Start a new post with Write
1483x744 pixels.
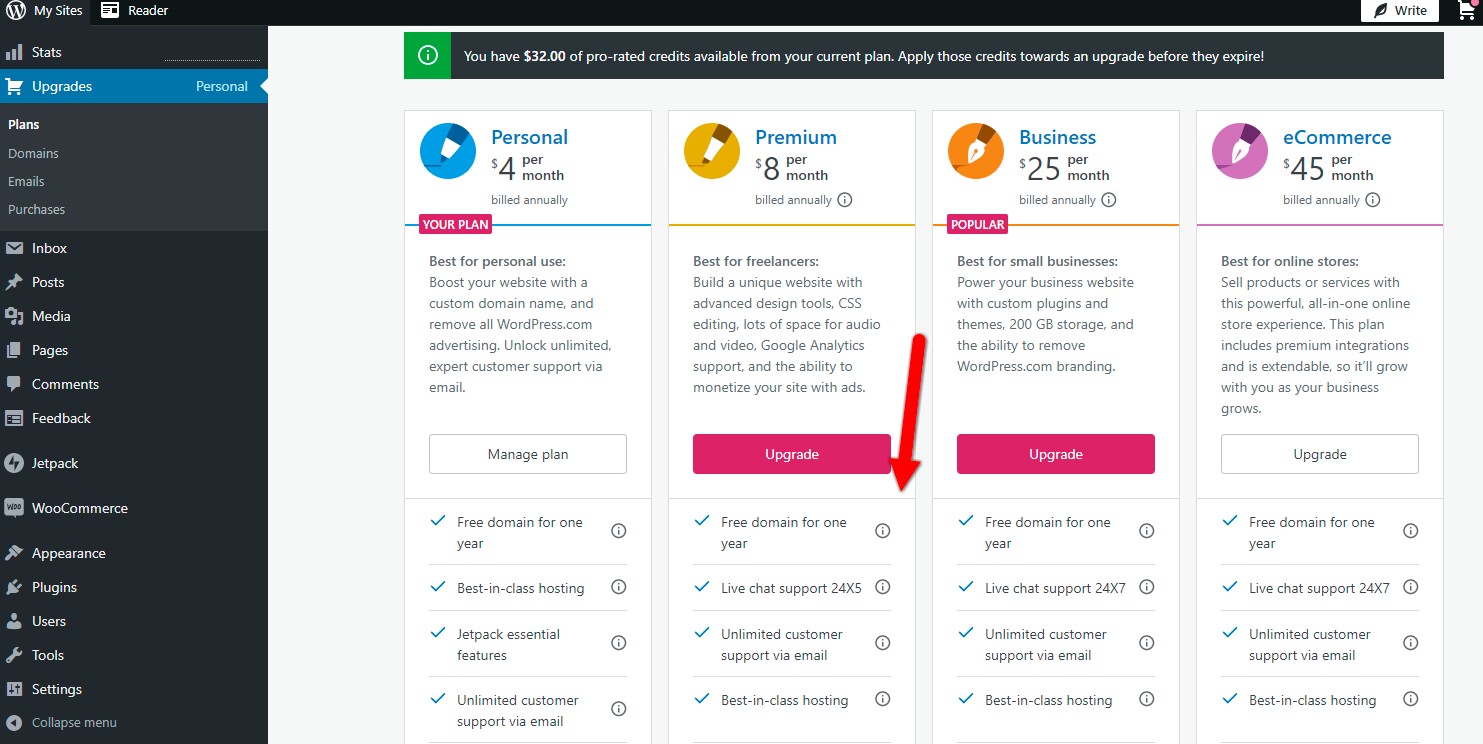(x=1399, y=10)
